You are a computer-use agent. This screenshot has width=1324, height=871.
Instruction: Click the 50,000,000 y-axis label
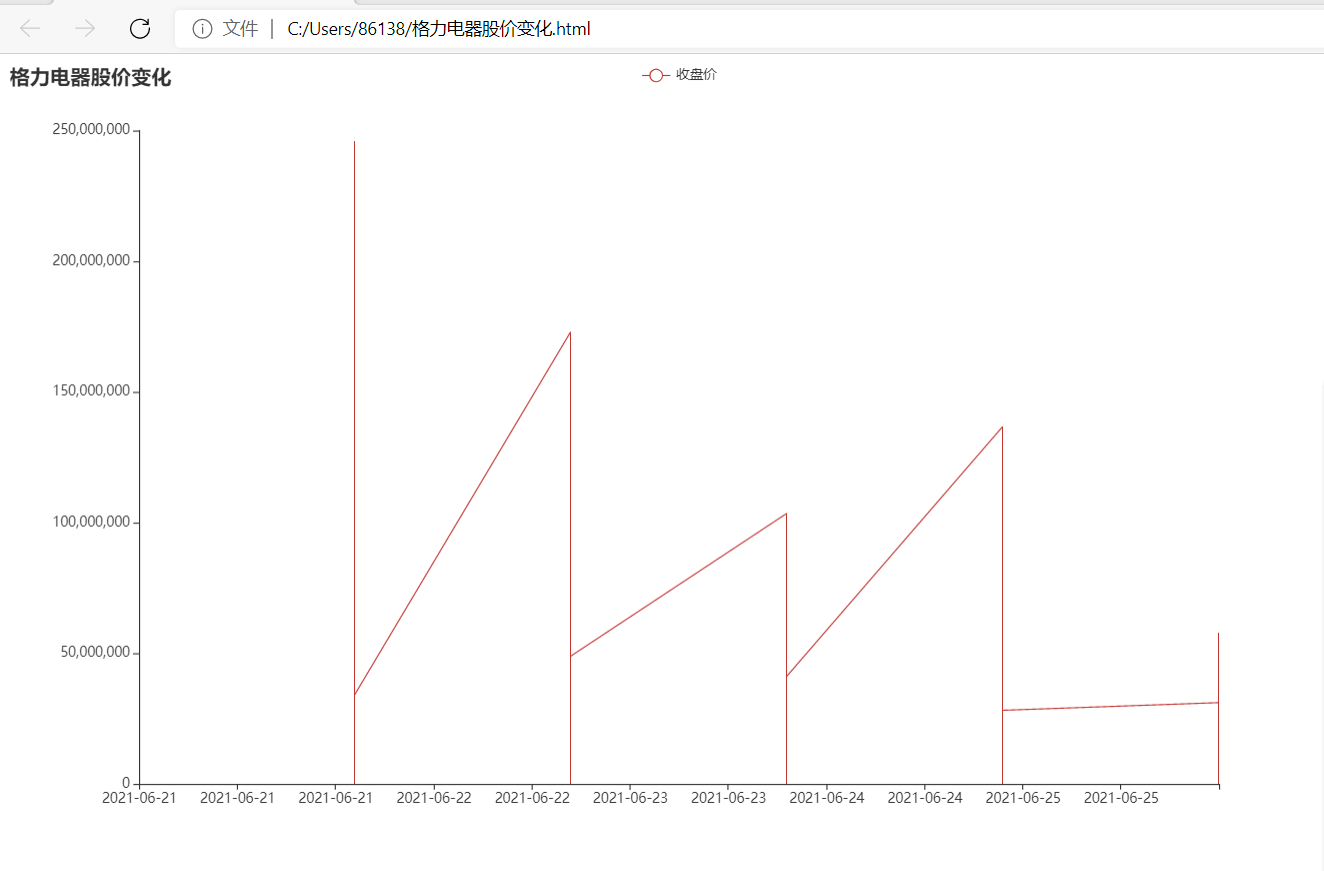click(x=95, y=653)
